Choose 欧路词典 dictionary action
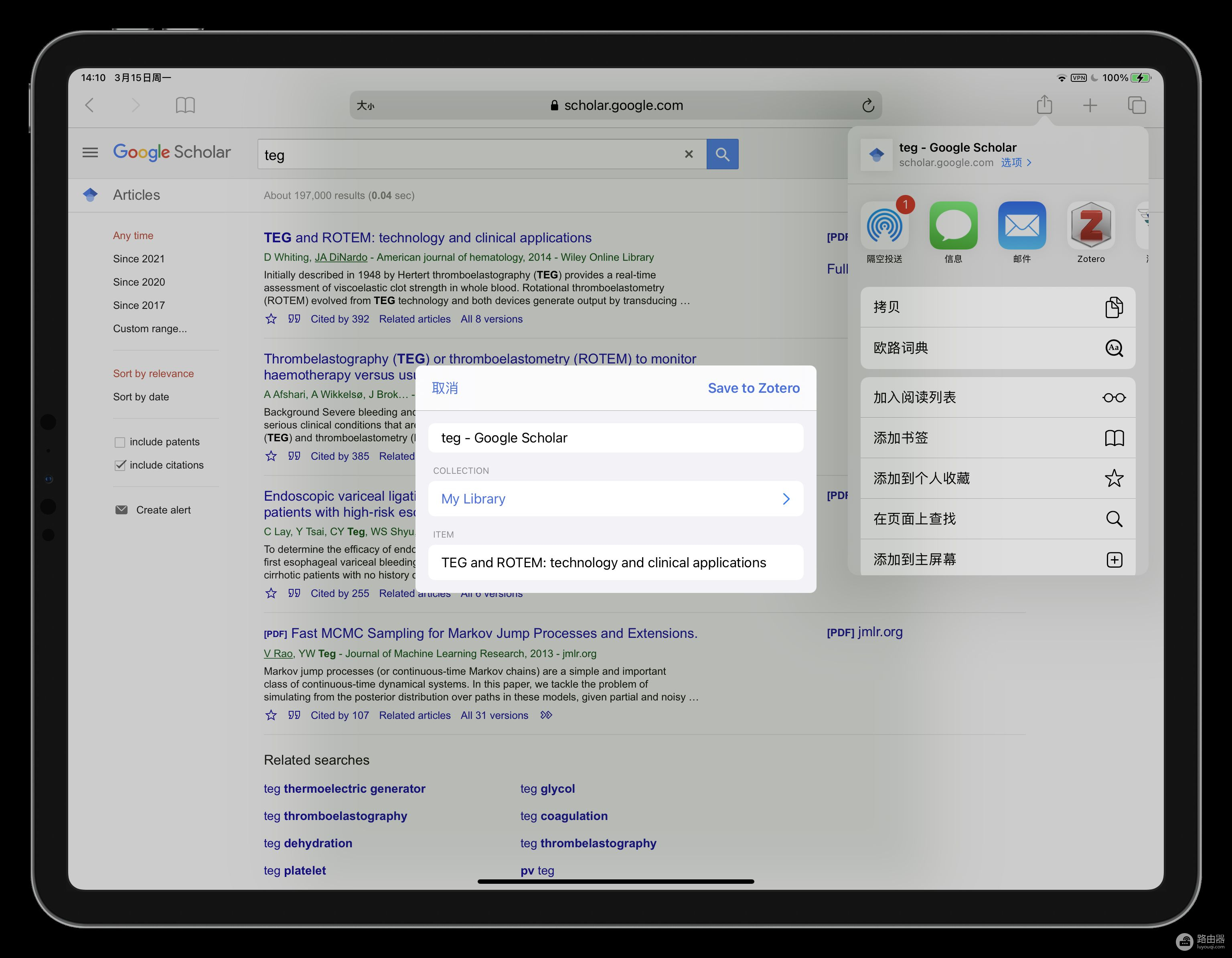 click(x=997, y=348)
